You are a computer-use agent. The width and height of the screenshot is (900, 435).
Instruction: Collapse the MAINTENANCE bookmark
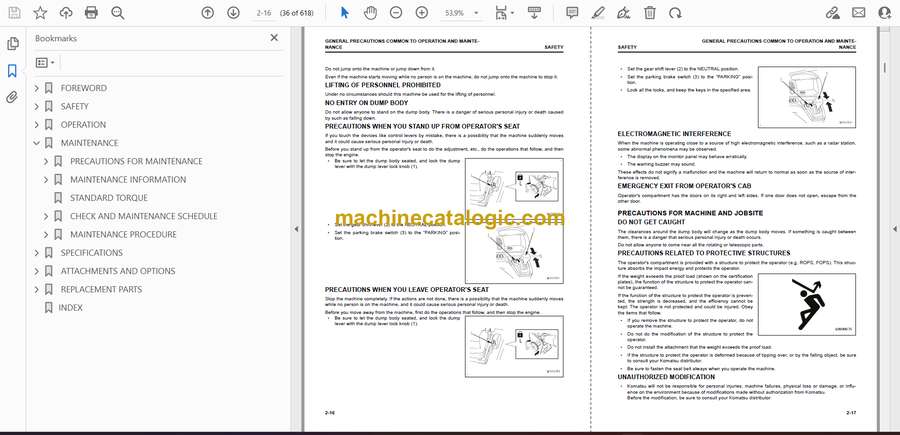point(37,143)
